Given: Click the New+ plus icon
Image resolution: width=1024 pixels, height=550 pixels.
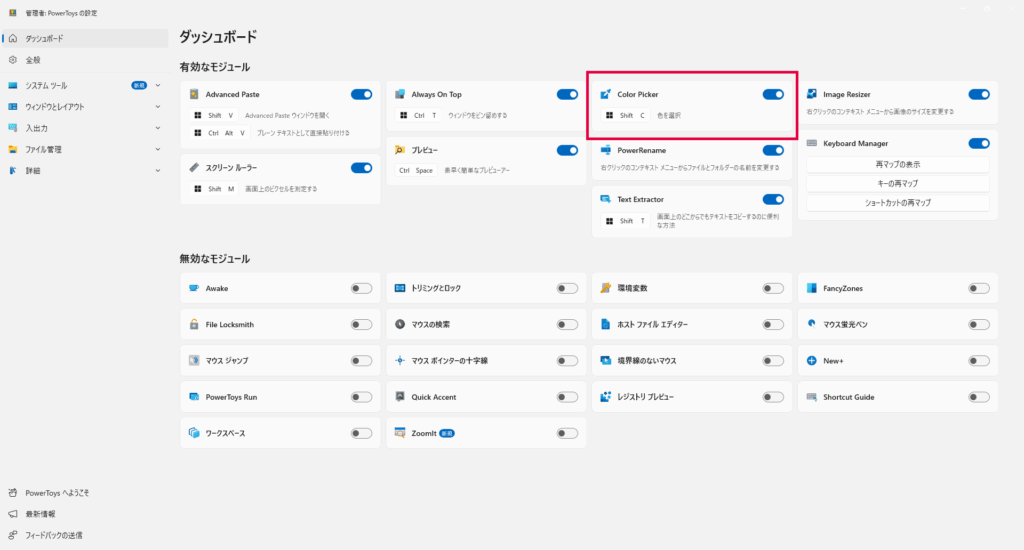Looking at the screenshot, I should [812, 361].
